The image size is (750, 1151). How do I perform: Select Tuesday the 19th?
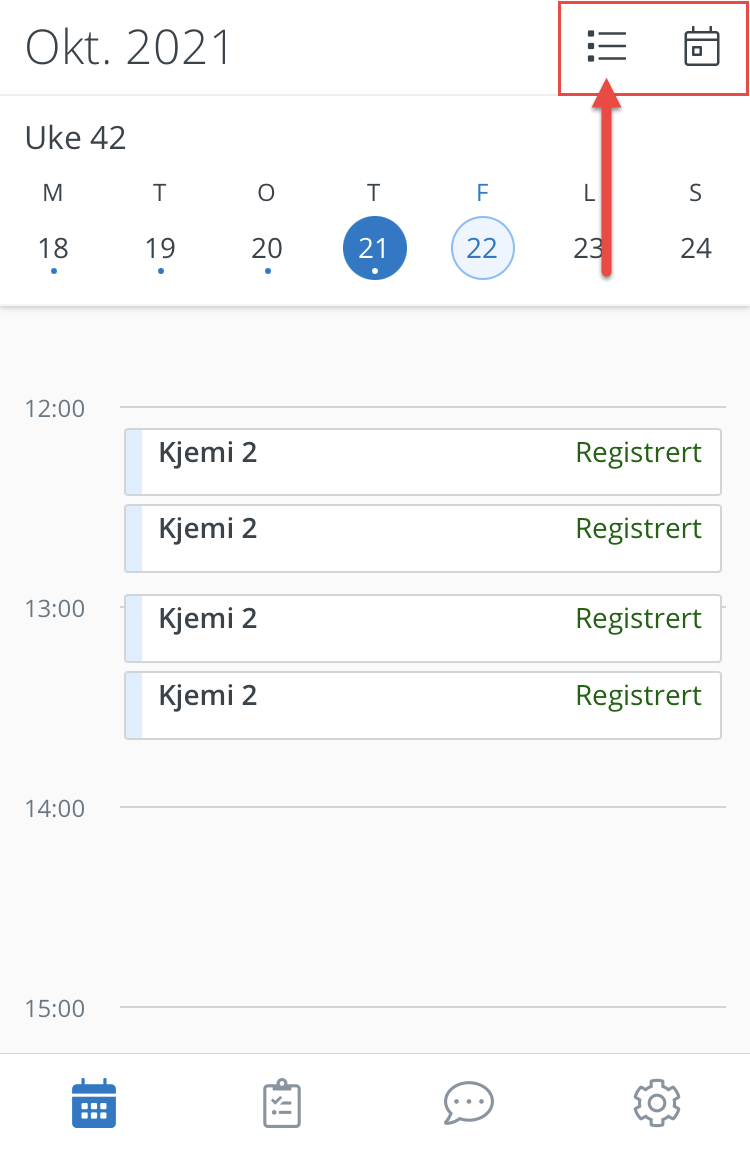[160, 248]
